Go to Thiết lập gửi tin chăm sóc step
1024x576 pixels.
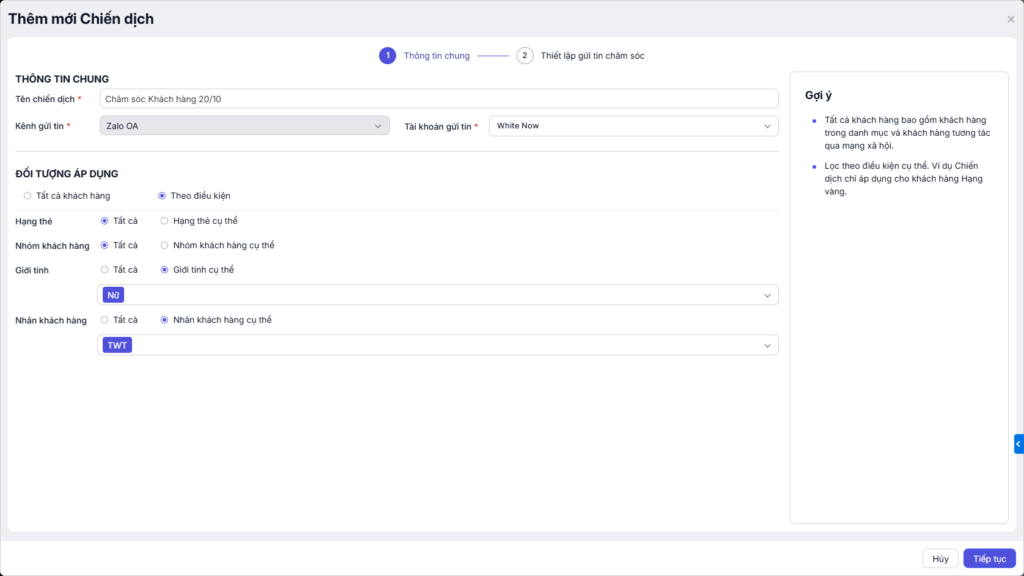(592, 56)
